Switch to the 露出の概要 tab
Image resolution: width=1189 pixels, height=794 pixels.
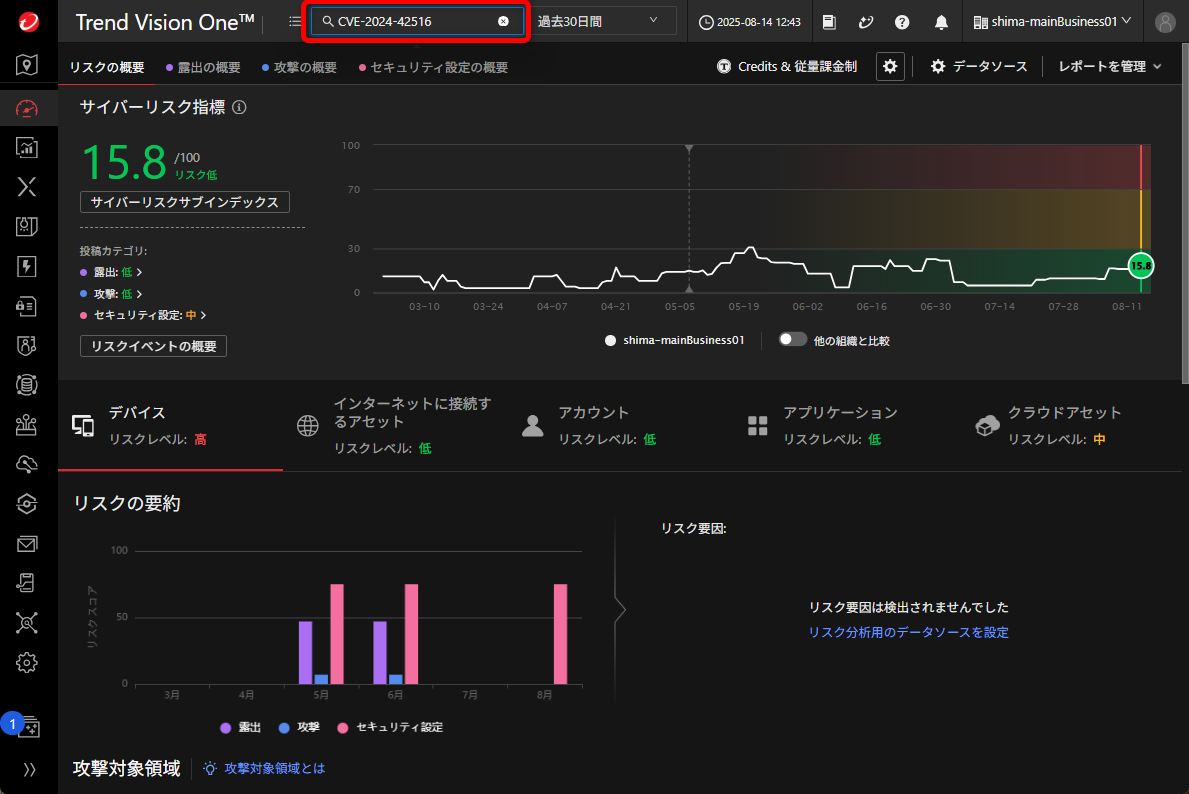pos(202,67)
